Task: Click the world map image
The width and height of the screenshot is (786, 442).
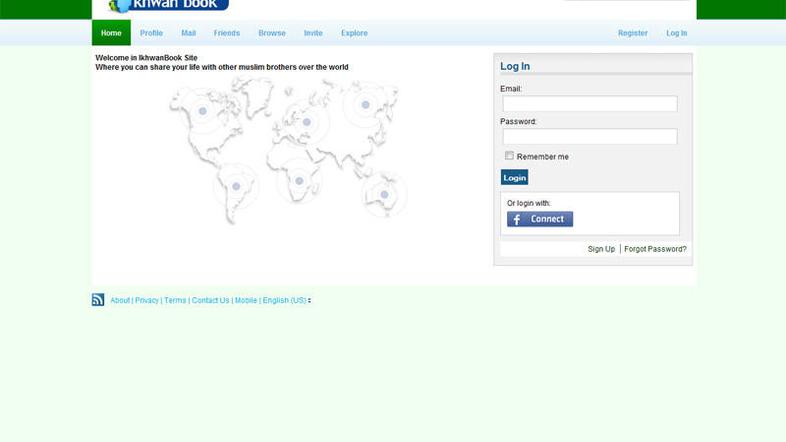Action: [287, 150]
